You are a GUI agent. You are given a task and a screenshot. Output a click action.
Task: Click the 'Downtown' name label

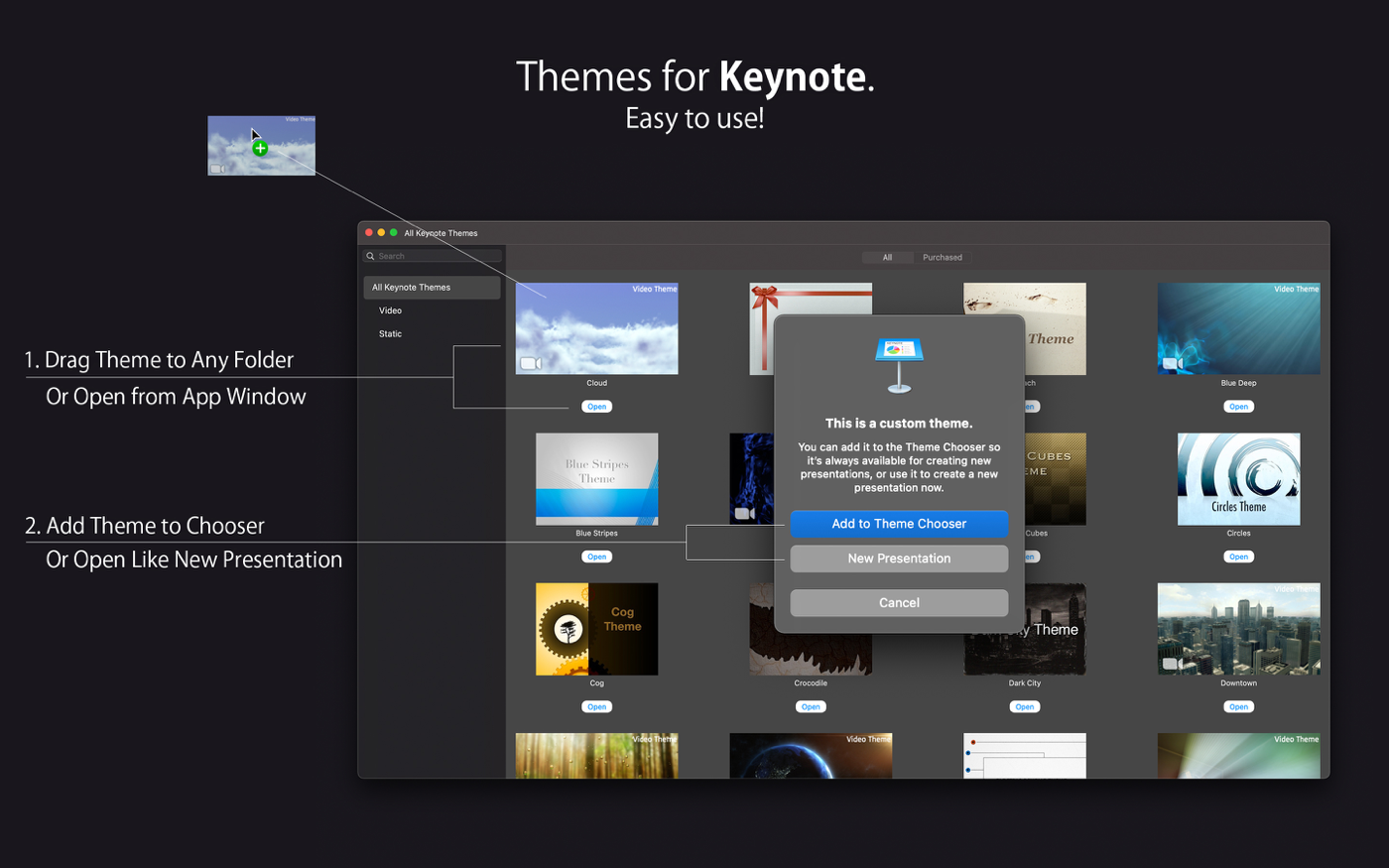(1238, 683)
